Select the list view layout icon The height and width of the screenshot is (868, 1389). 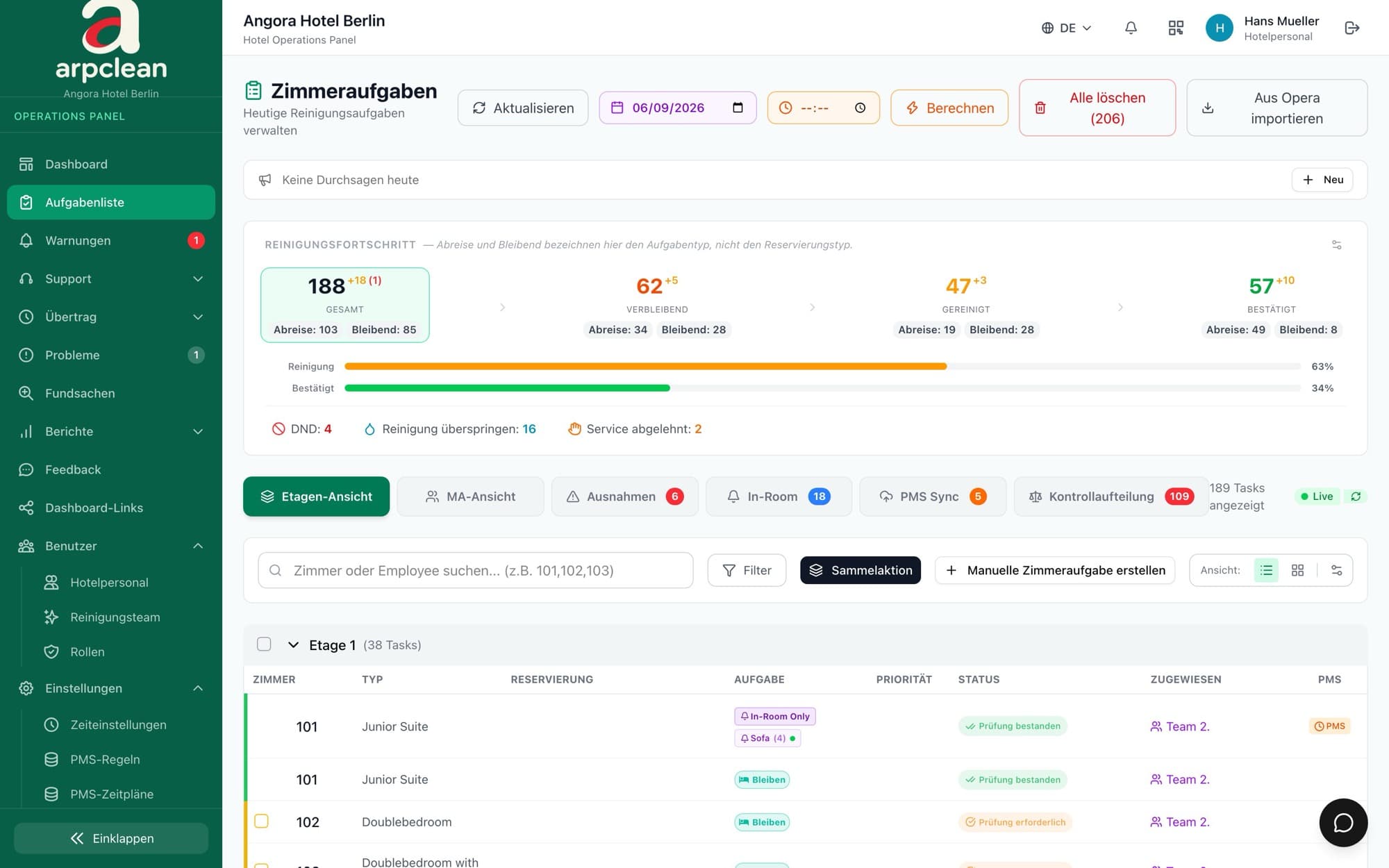[1266, 570]
